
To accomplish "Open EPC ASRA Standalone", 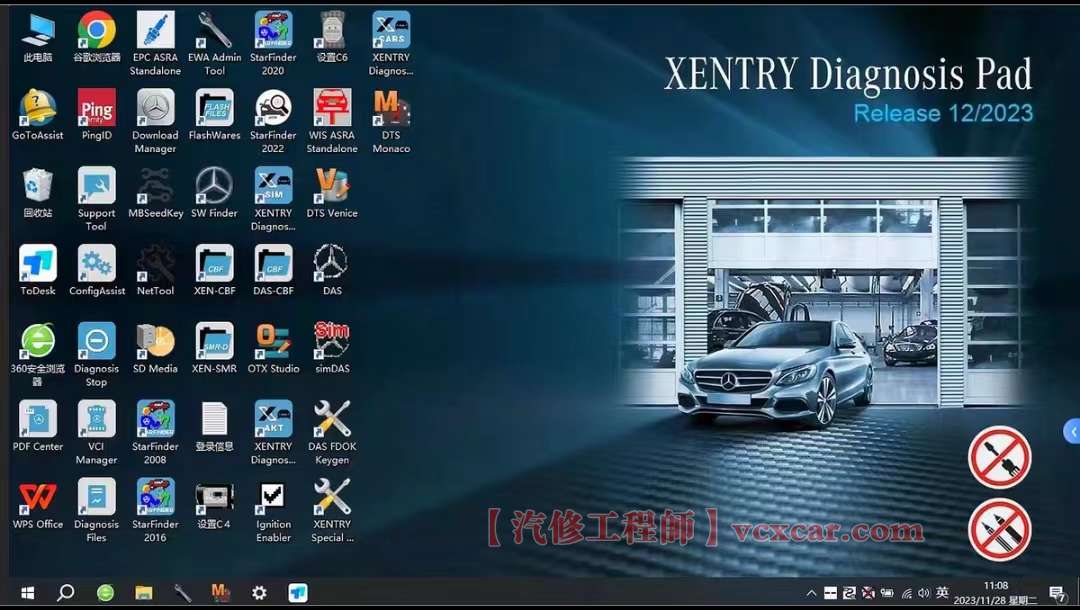I will [155, 30].
